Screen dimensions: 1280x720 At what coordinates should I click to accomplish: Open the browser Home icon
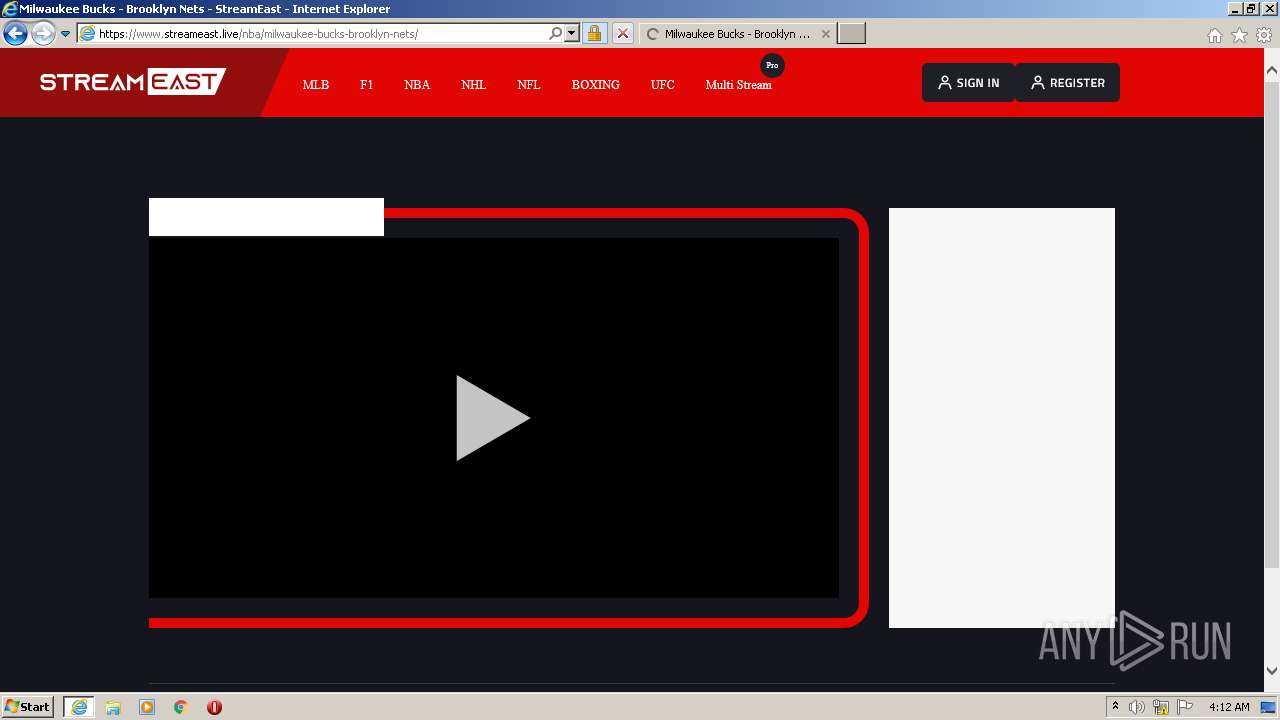[1214, 35]
